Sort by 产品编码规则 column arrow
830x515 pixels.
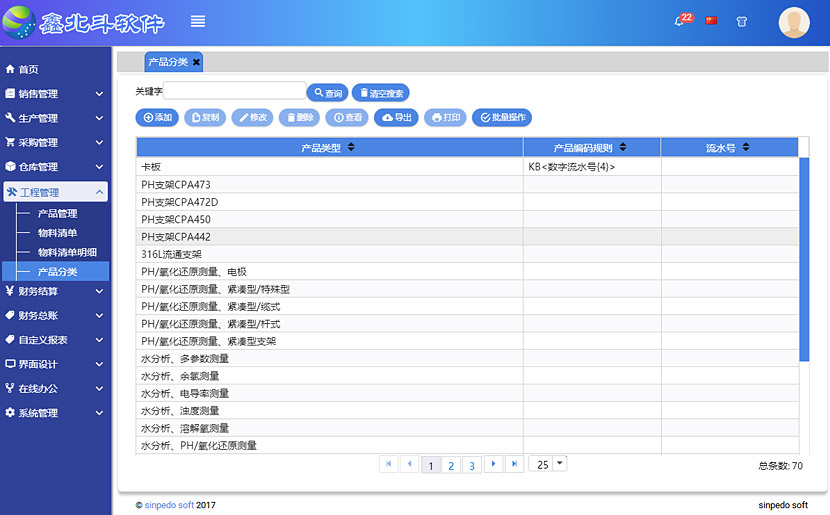623,147
